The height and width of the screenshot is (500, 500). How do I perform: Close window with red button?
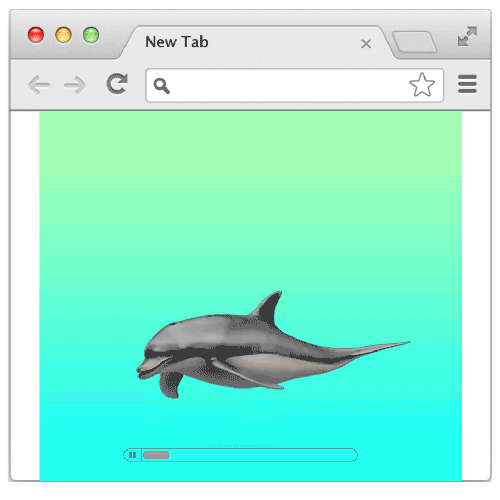[x=36, y=35]
